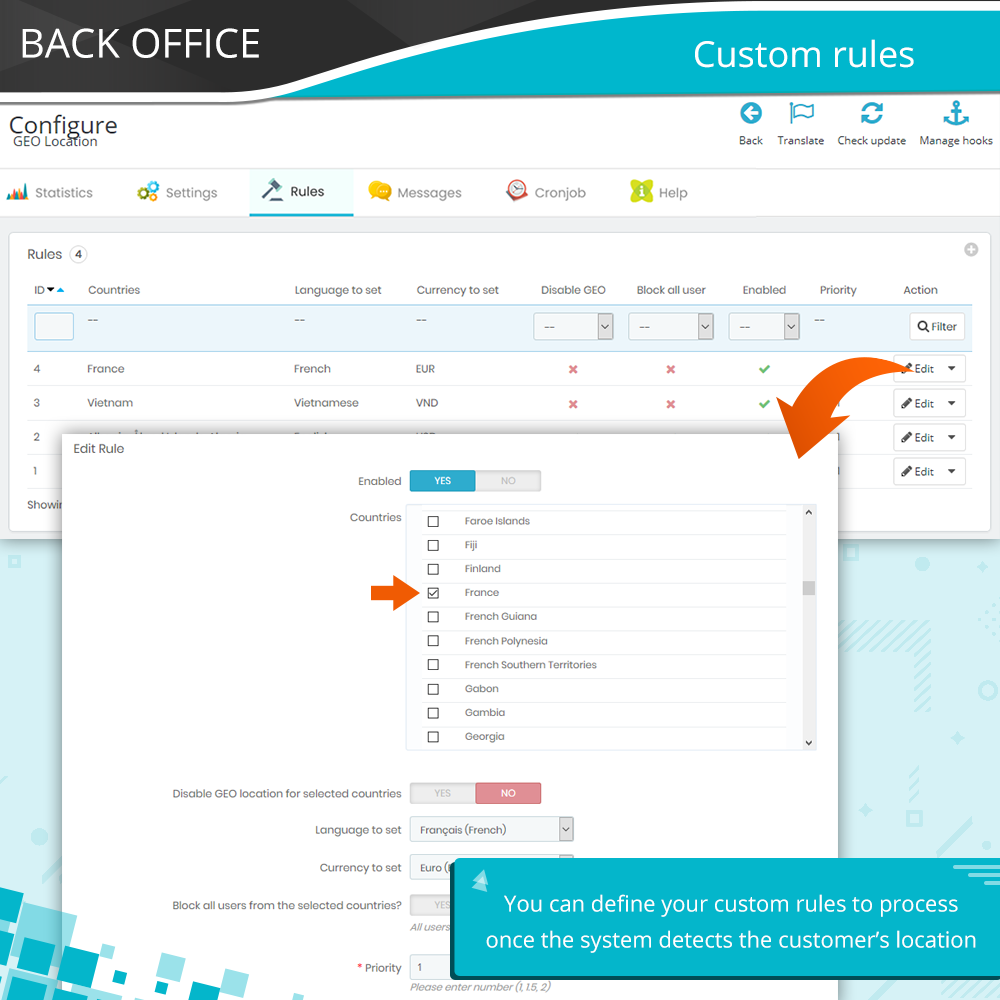Open the Messages tab
The height and width of the screenshot is (1000, 1000).
point(415,193)
